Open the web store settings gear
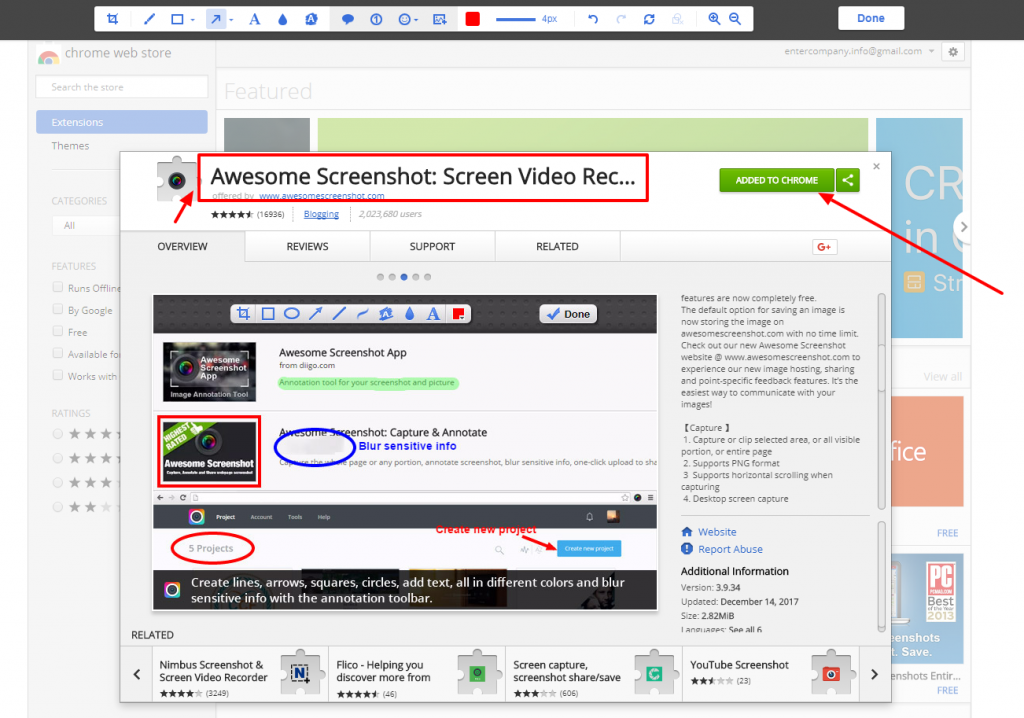Screen dimensions: 1024x718 coord(953,52)
